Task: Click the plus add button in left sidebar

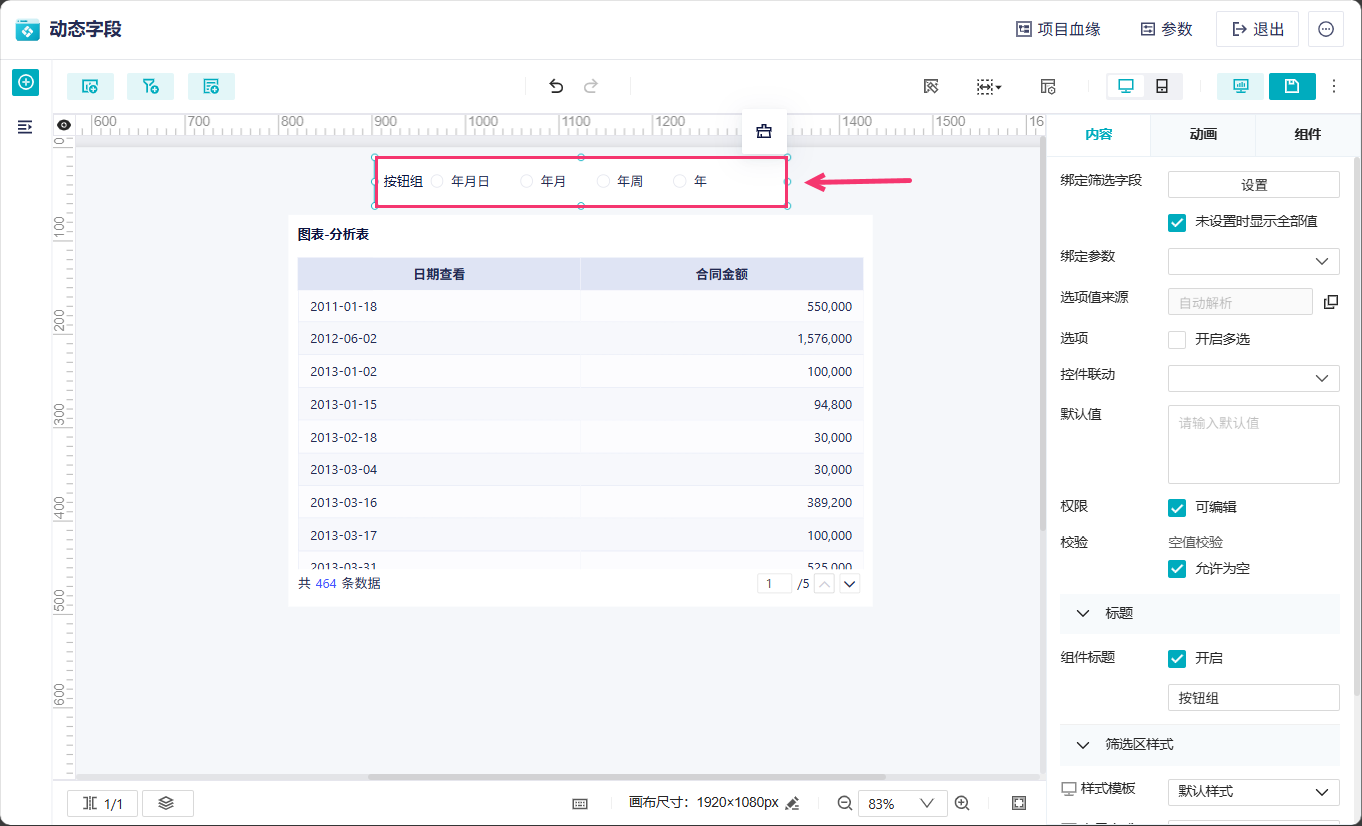Action: click(x=26, y=82)
